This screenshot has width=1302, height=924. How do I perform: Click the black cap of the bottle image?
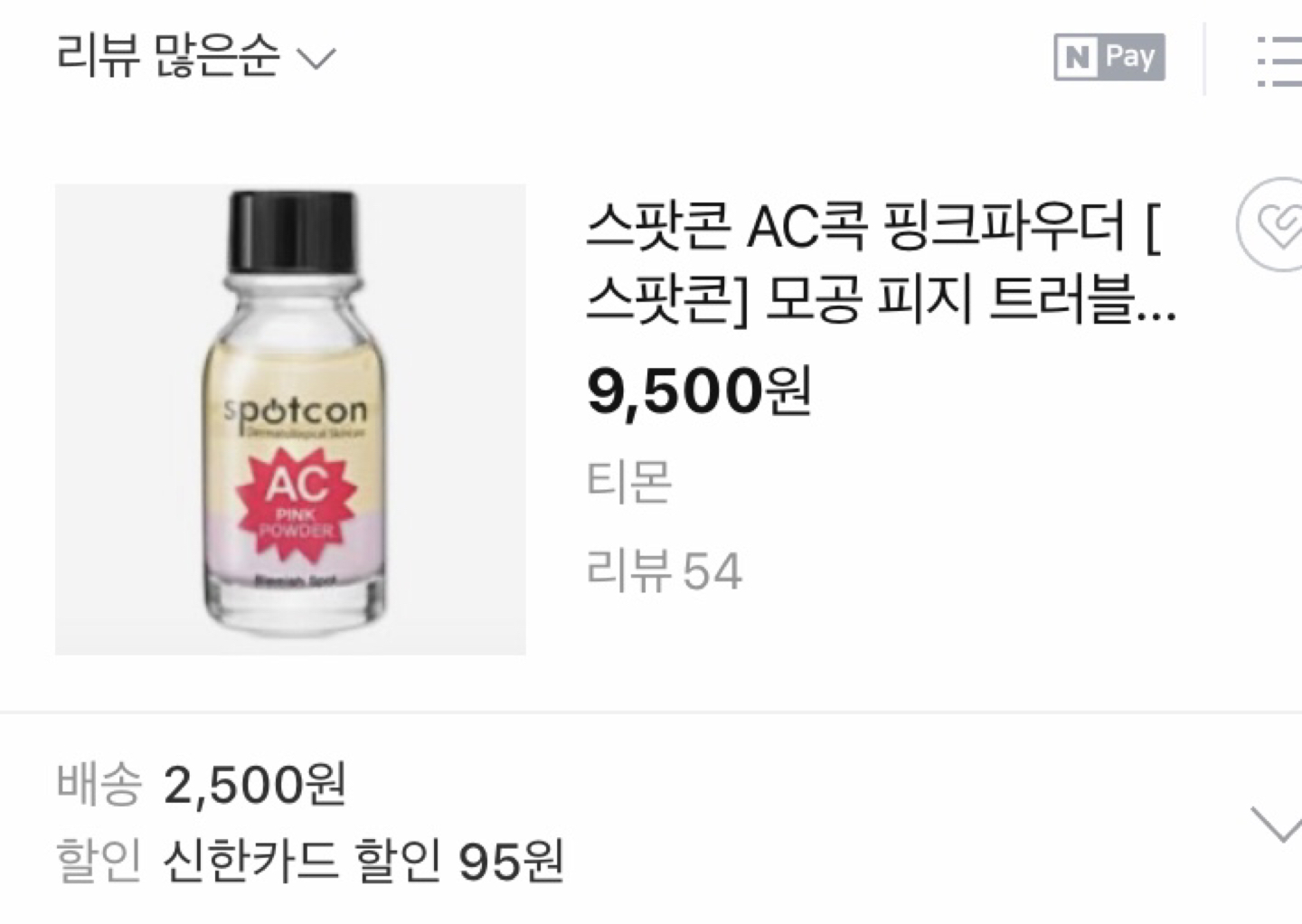(x=290, y=230)
